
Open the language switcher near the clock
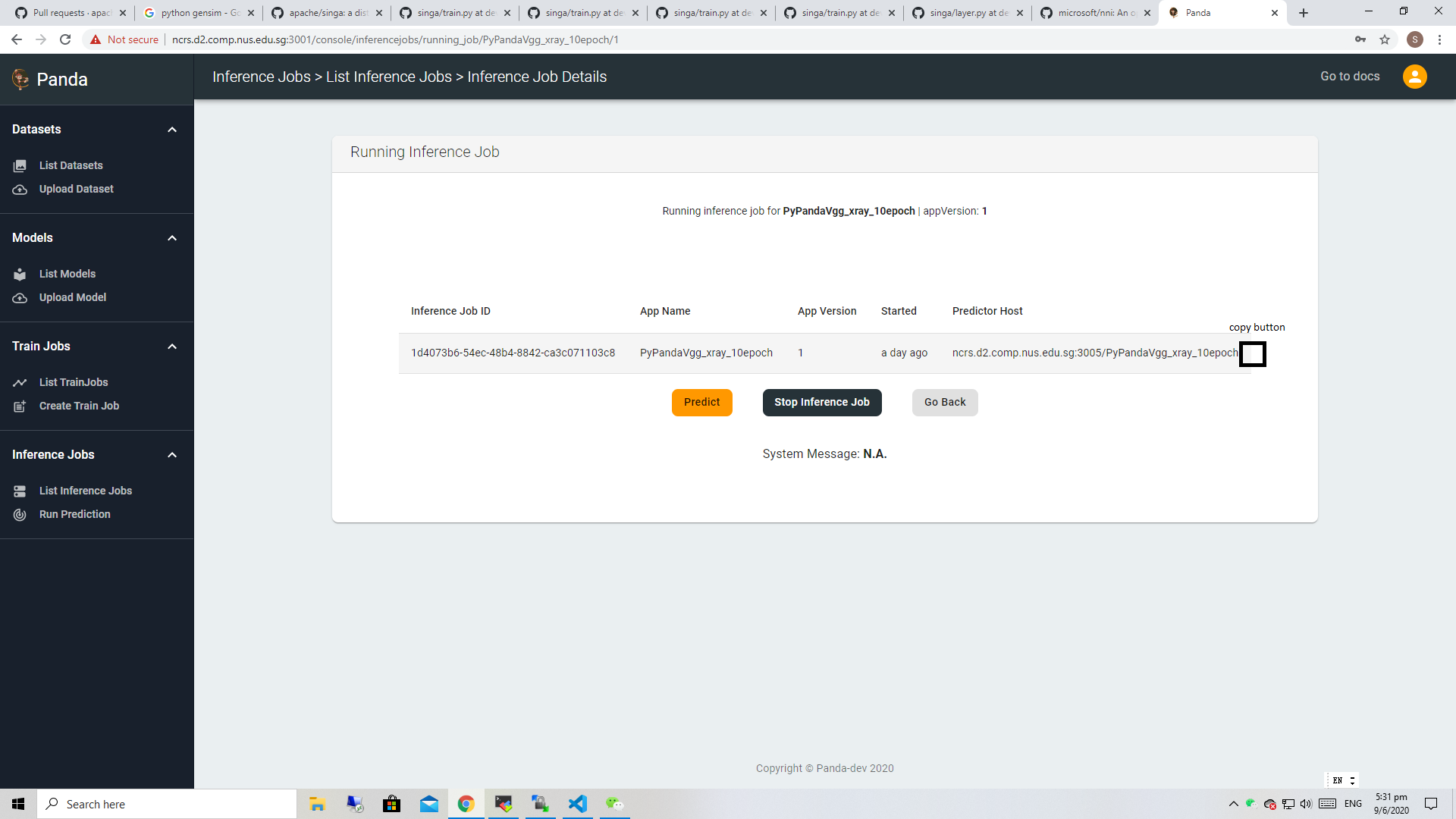(x=1341, y=780)
